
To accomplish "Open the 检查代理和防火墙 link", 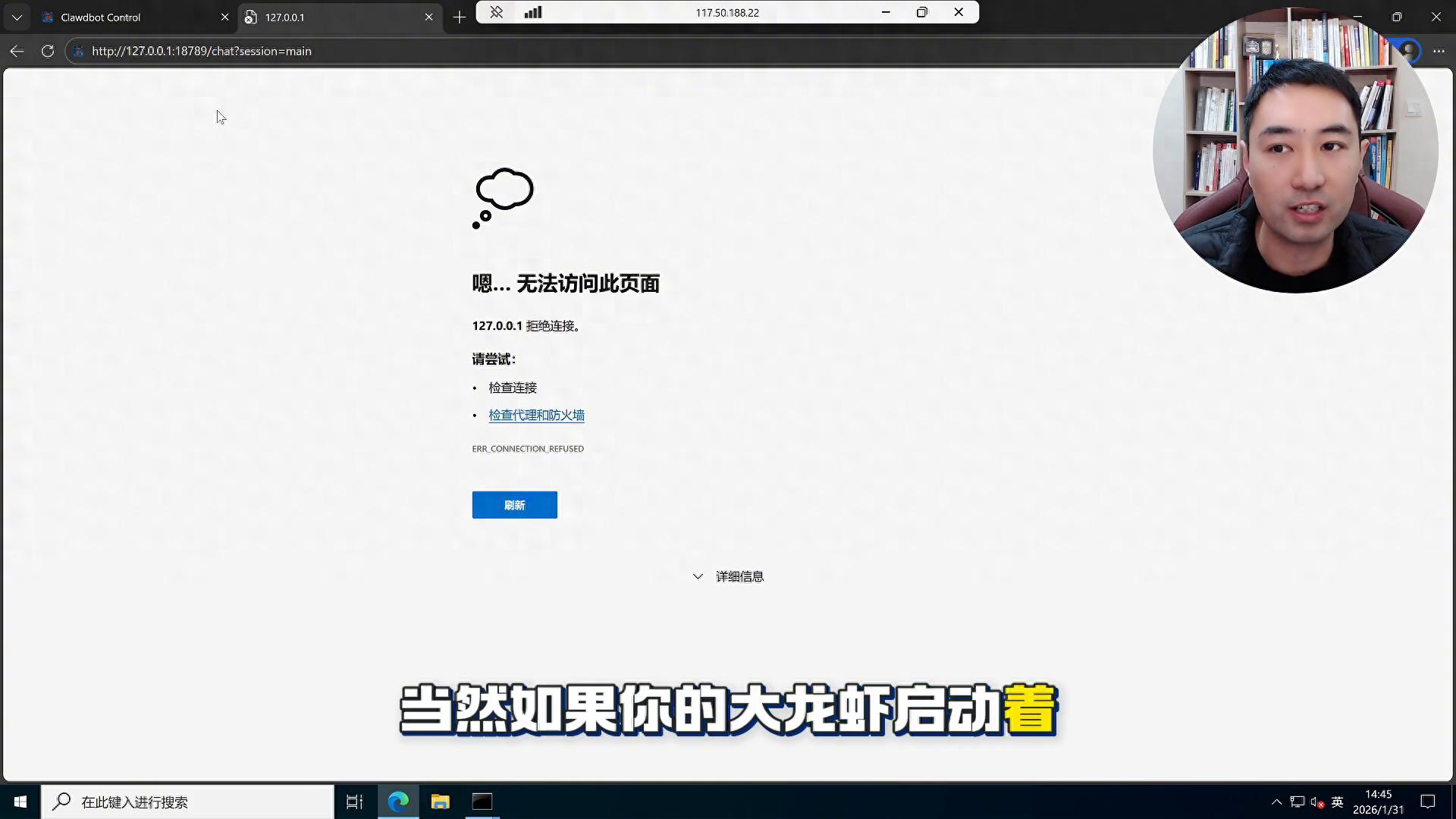I will 536,416.
